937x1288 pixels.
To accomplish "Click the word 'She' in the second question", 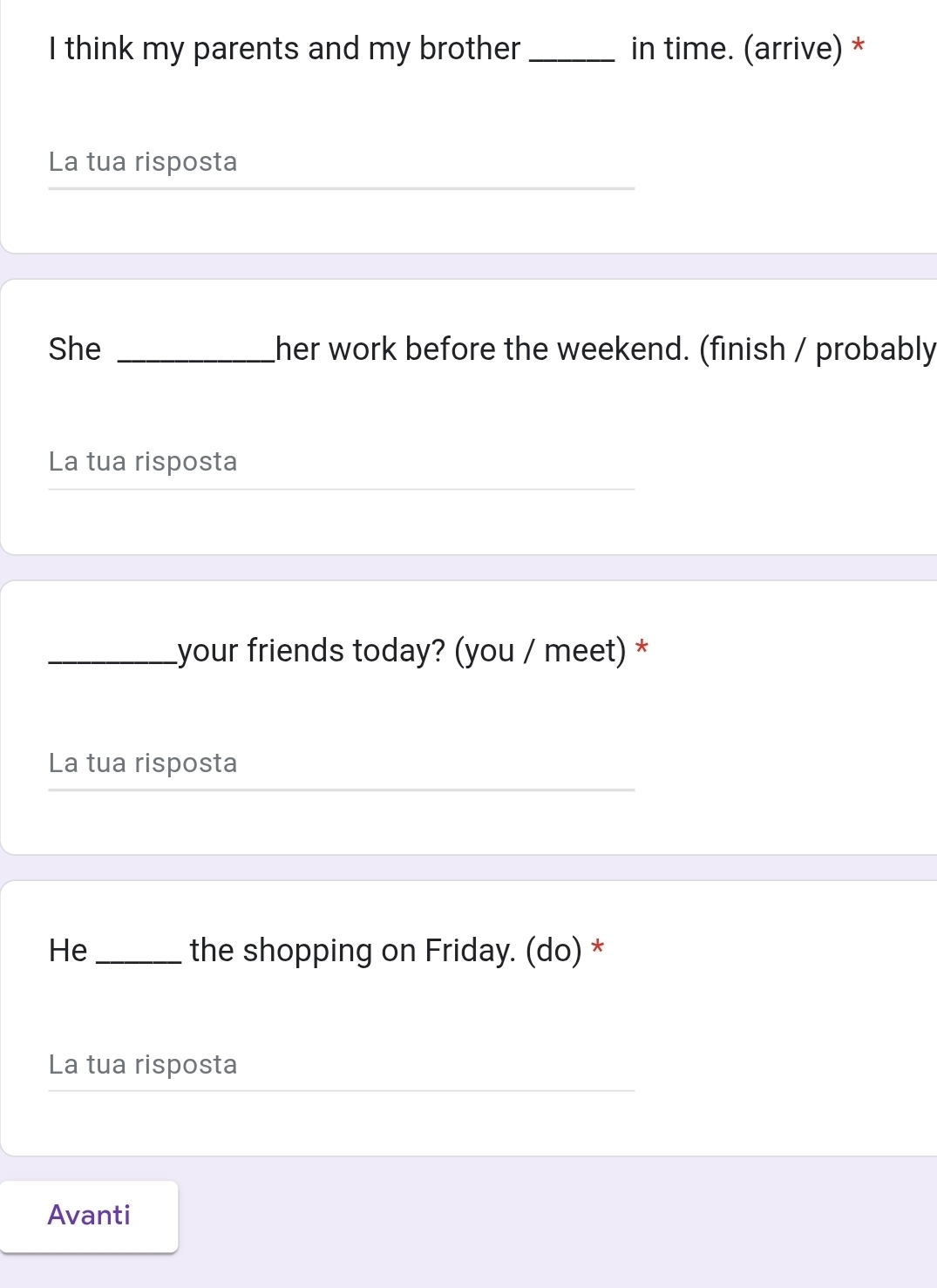I will (x=75, y=349).
